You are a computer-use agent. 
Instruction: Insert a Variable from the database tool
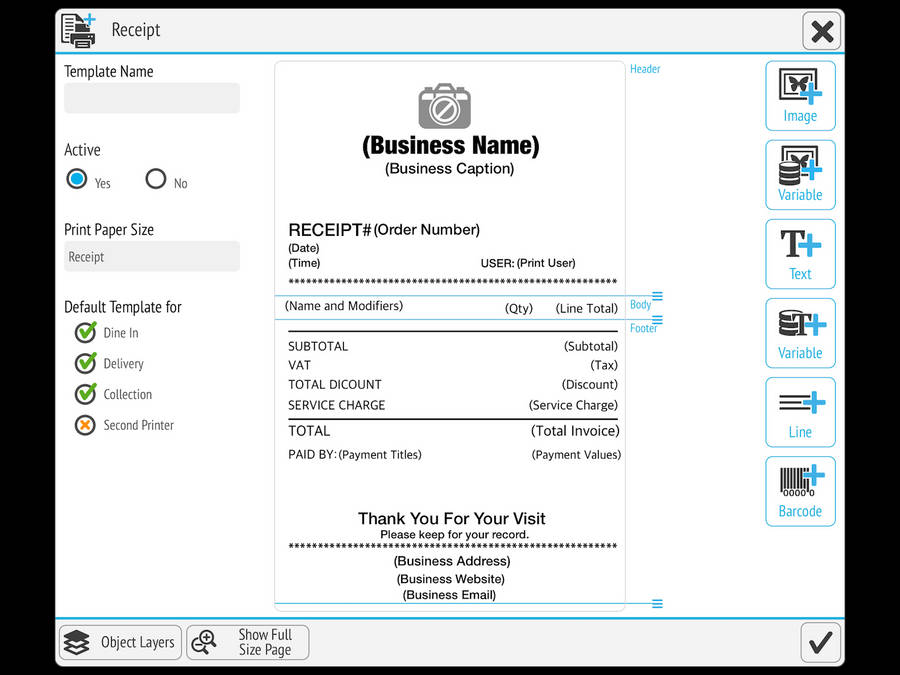click(x=800, y=174)
